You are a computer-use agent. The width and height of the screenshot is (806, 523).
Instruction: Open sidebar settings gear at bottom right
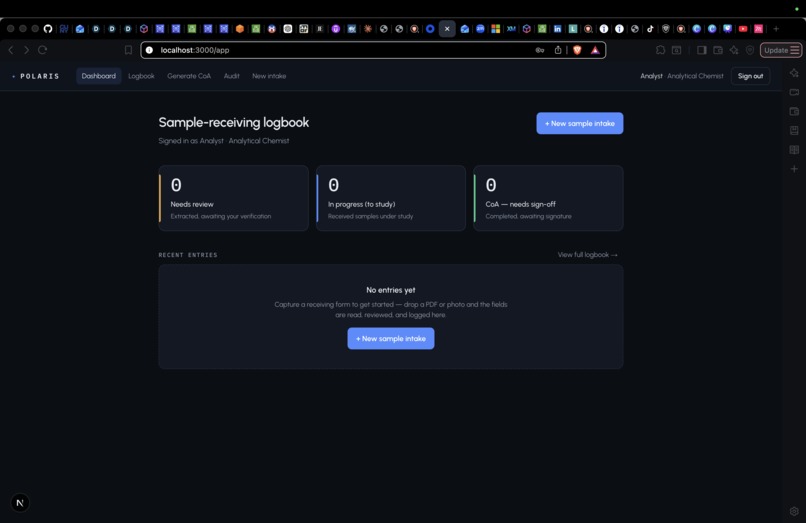(794, 511)
